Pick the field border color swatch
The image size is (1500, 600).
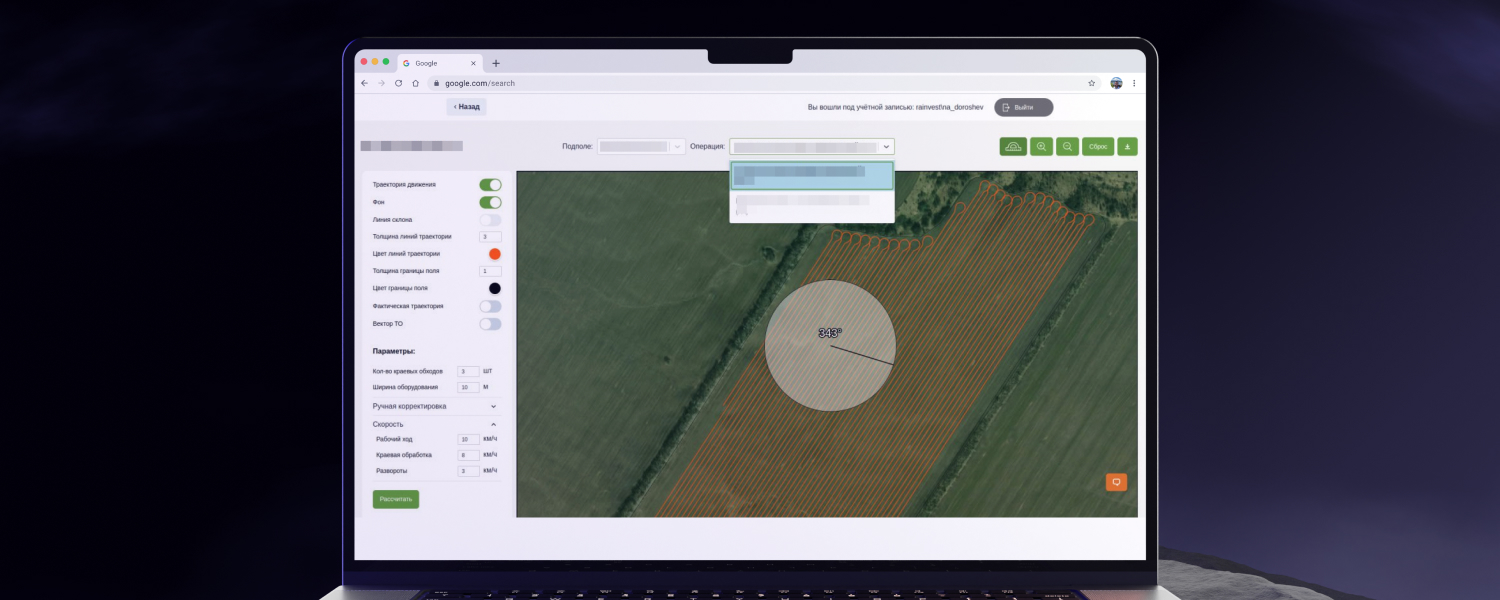[x=494, y=288]
